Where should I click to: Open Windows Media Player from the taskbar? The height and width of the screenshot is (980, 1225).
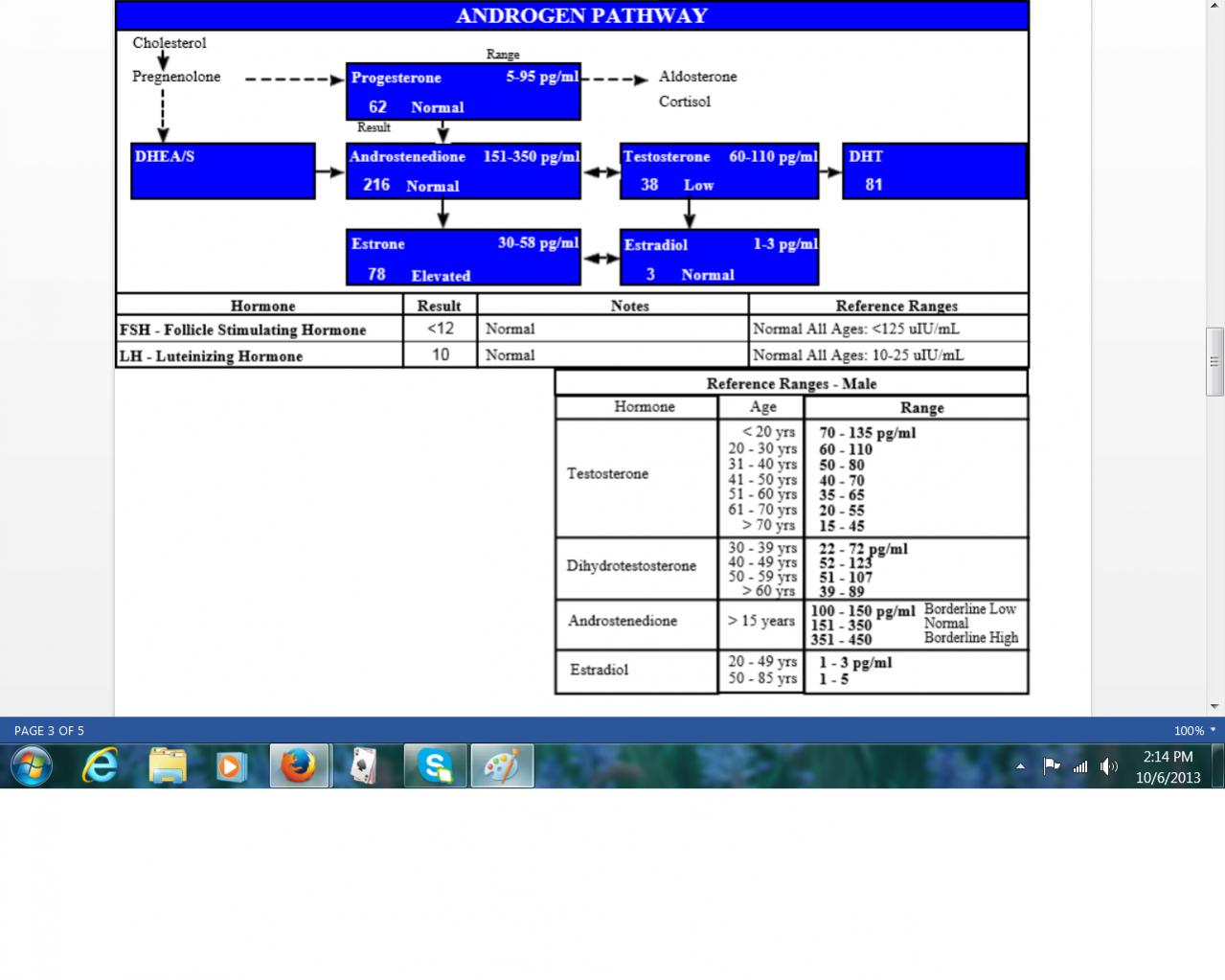231,765
